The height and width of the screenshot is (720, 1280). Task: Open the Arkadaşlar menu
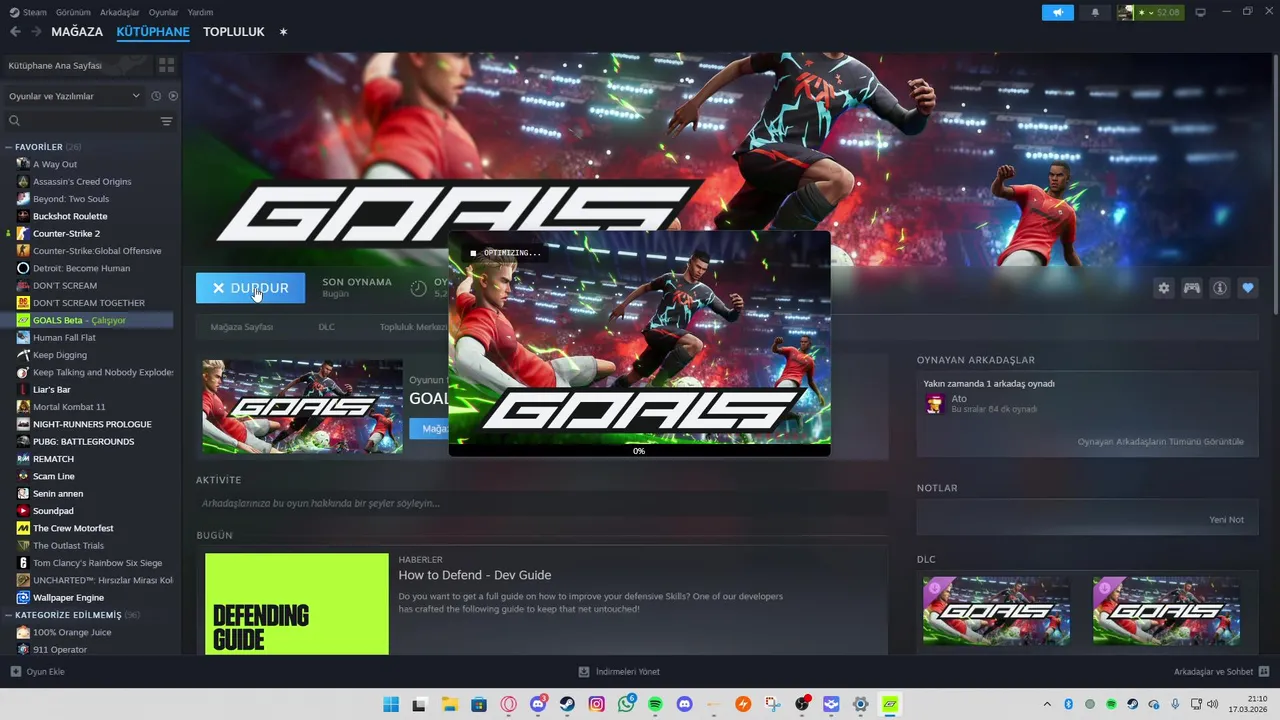coord(120,12)
